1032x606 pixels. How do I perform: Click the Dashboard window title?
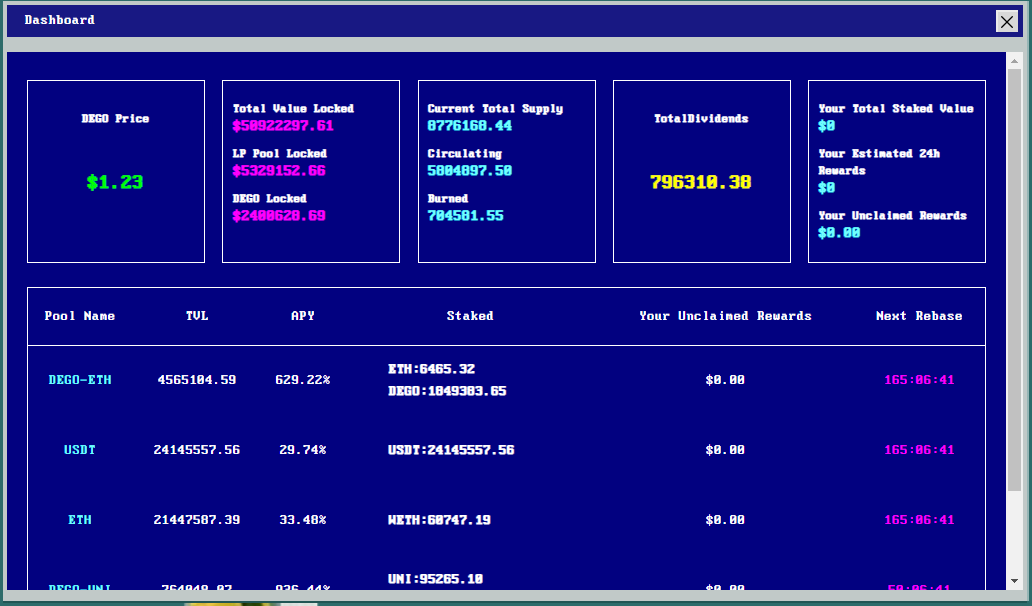60,20
